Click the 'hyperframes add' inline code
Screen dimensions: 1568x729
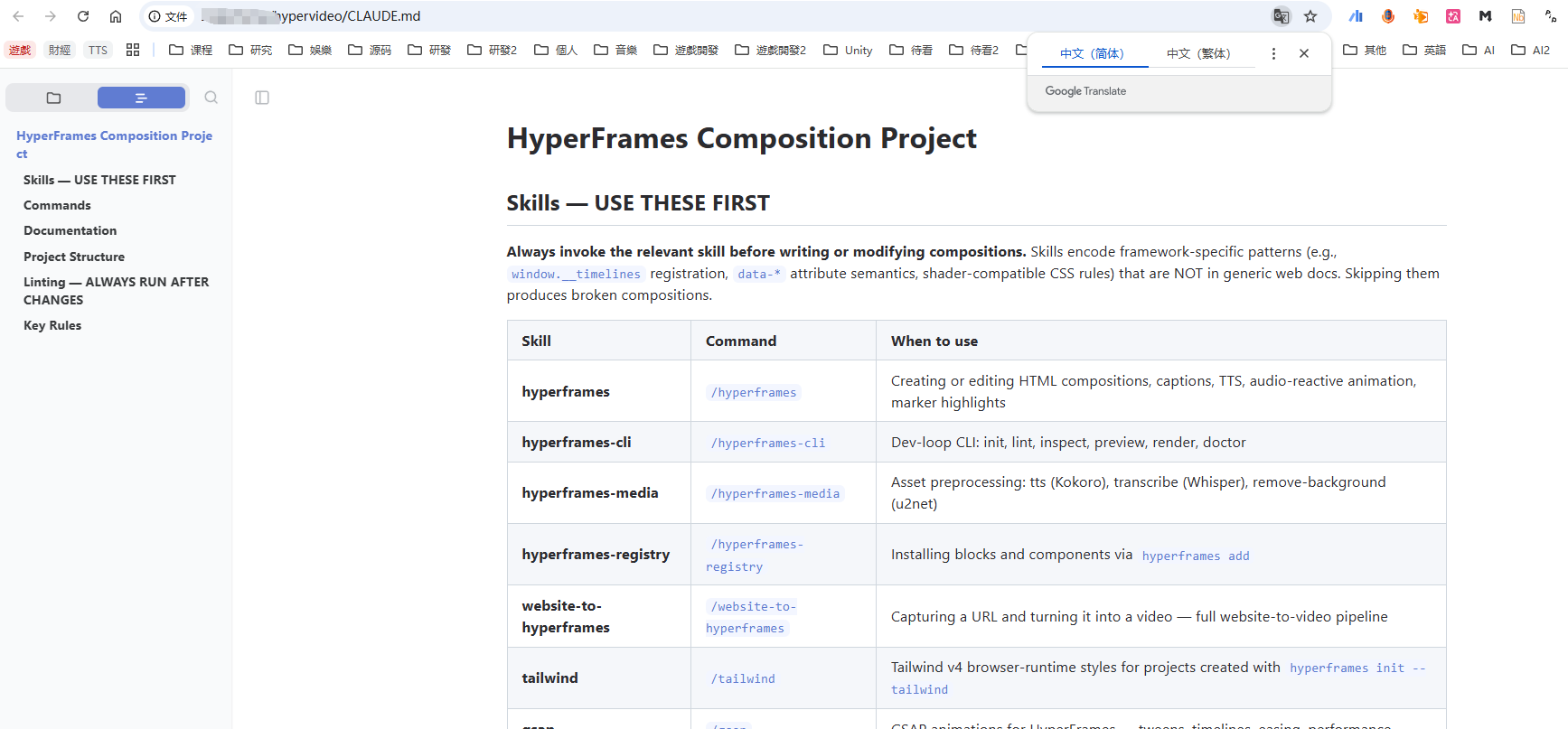tap(1196, 556)
